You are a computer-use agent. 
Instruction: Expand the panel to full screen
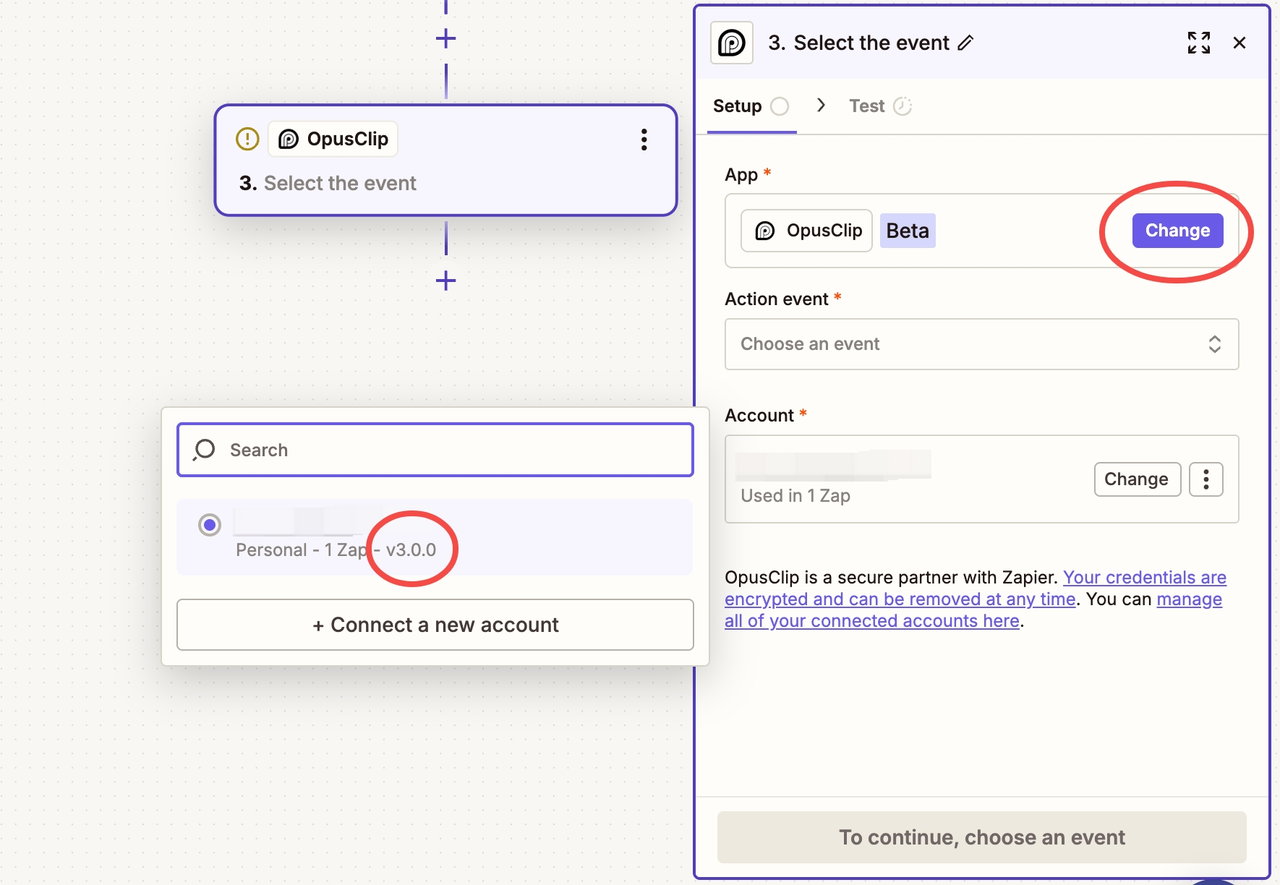tap(1199, 42)
